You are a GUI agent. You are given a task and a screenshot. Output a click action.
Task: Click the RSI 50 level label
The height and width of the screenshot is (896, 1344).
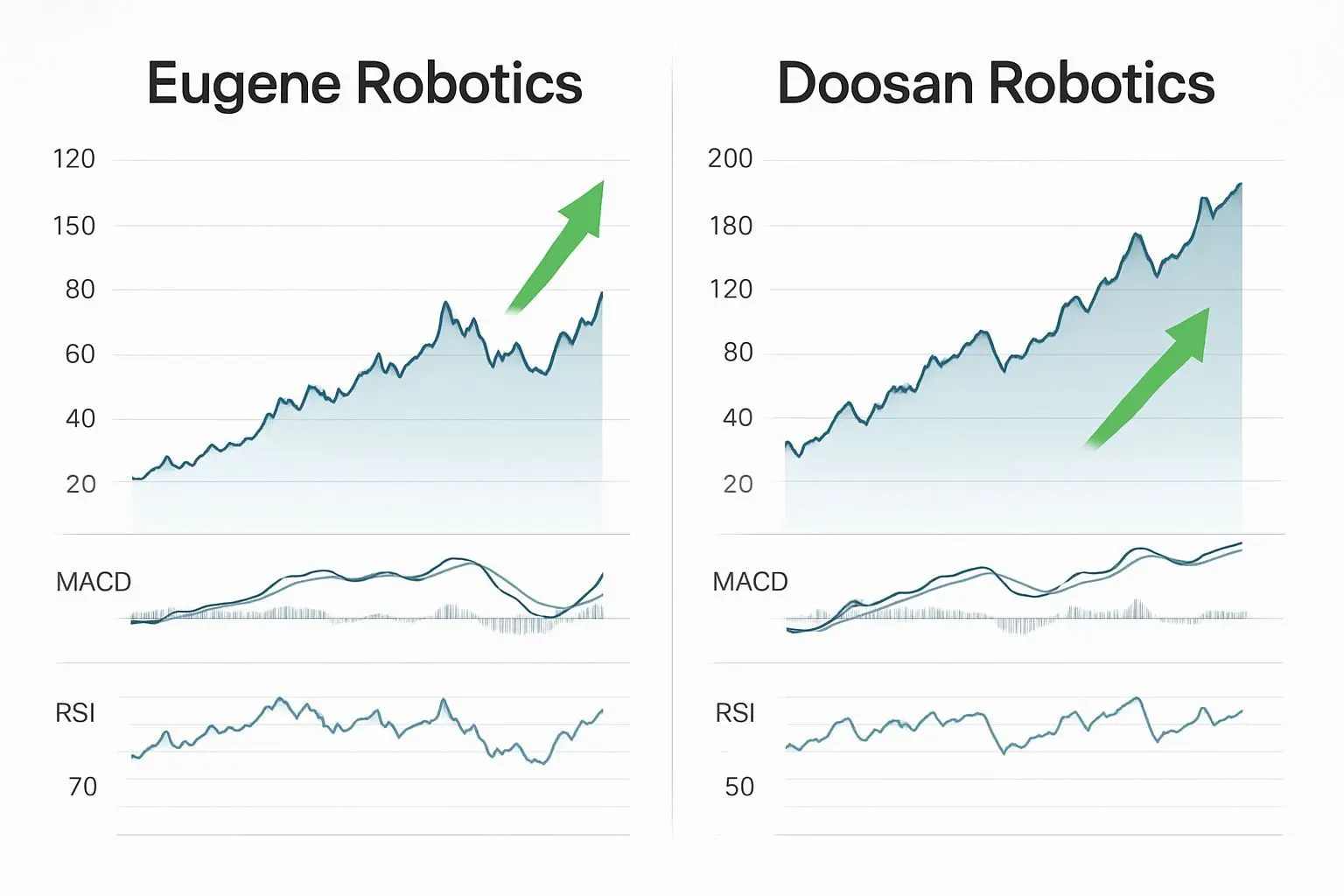(739, 787)
